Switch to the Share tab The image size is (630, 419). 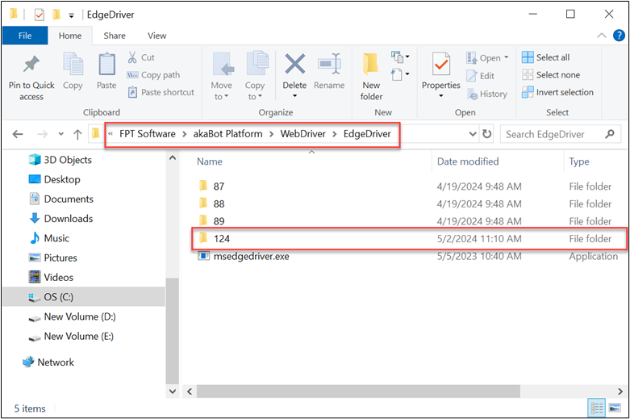coord(115,36)
